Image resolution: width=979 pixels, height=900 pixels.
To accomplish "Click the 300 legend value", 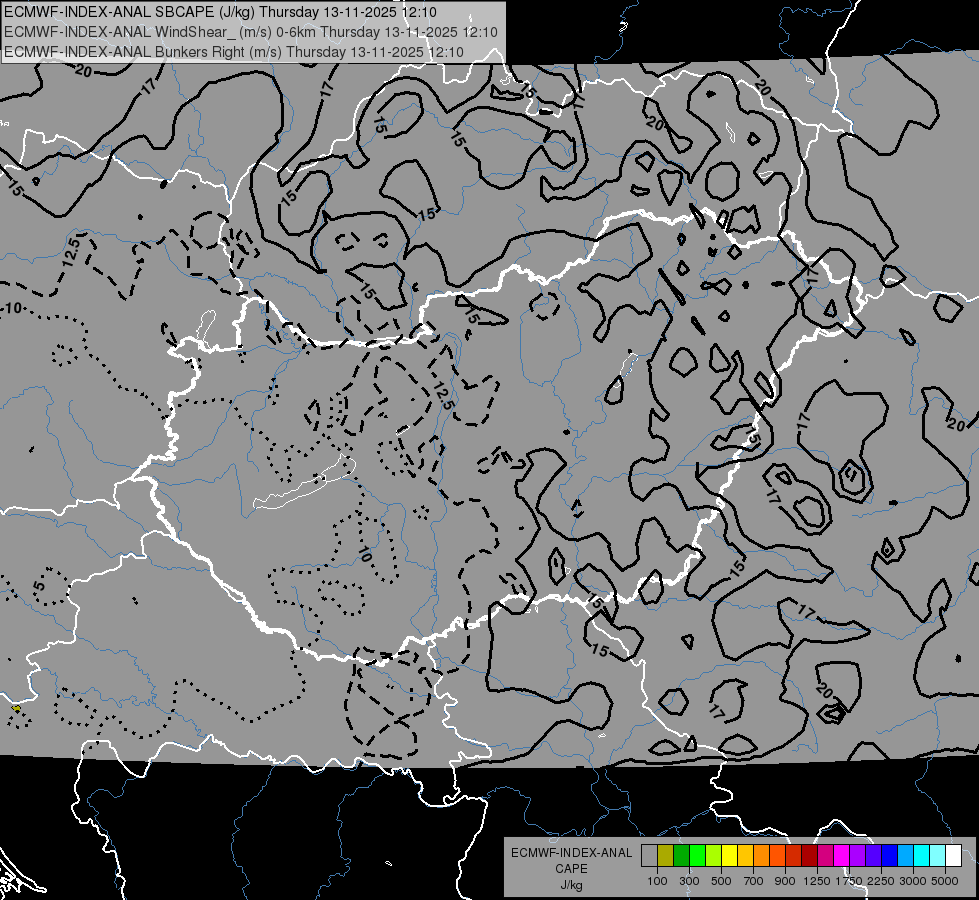I will tap(689, 881).
